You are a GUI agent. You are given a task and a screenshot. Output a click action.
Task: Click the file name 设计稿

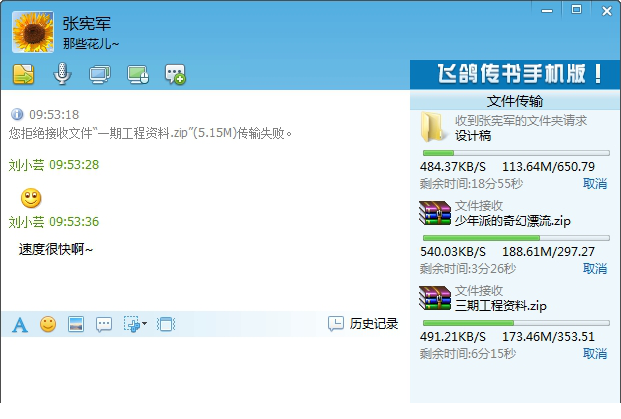pyautogui.click(x=473, y=136)
